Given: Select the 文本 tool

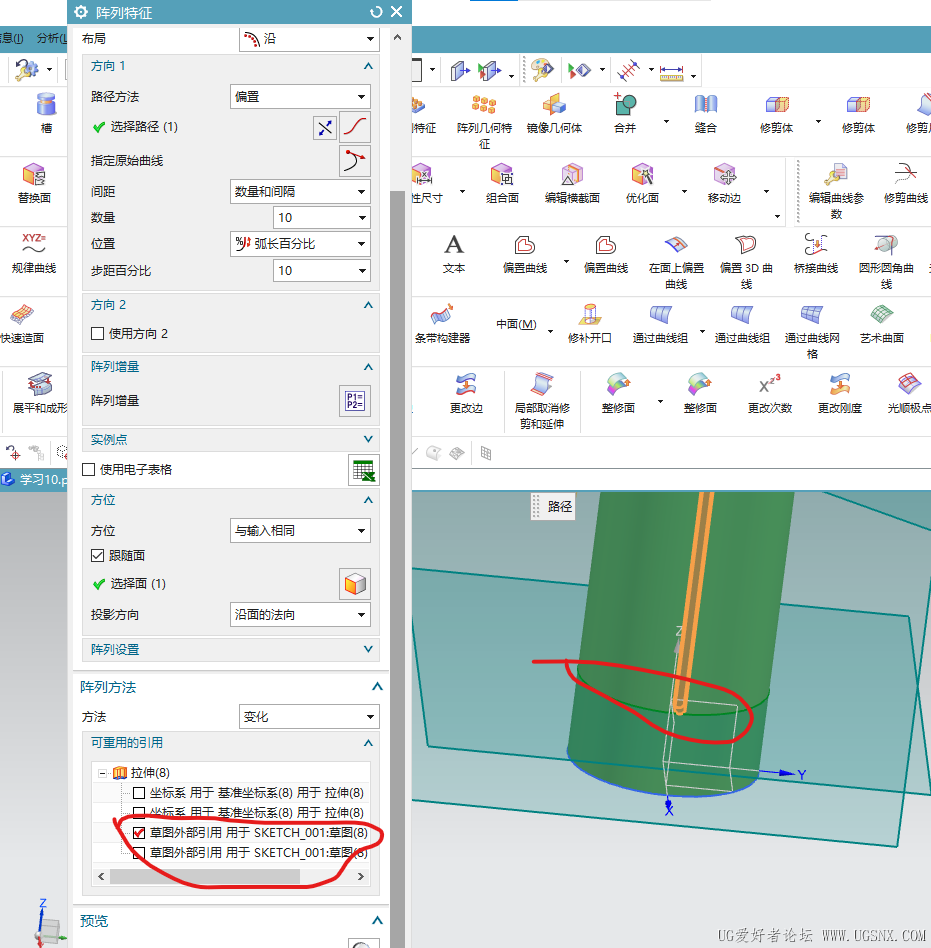Looking at the screenshot, I should tap(453, 245).
